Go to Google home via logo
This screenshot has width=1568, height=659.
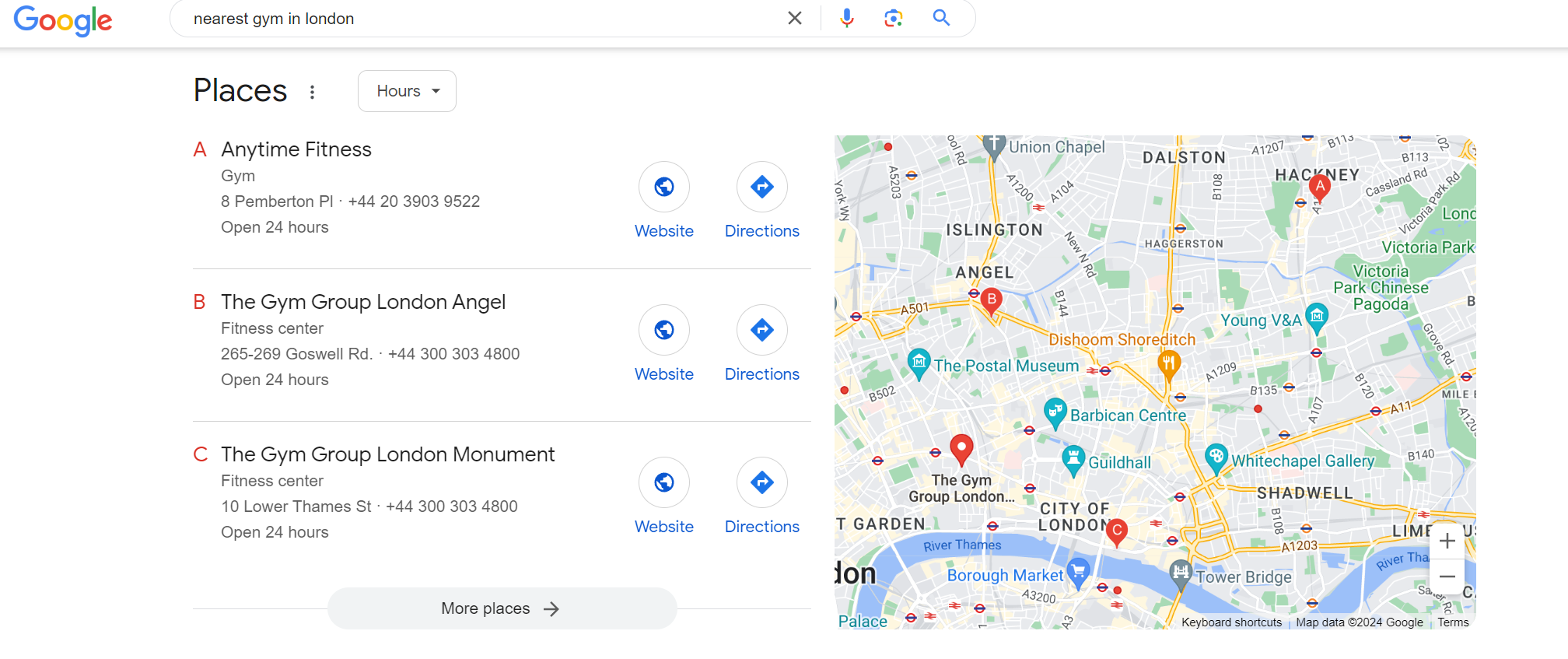pos(63,20)
